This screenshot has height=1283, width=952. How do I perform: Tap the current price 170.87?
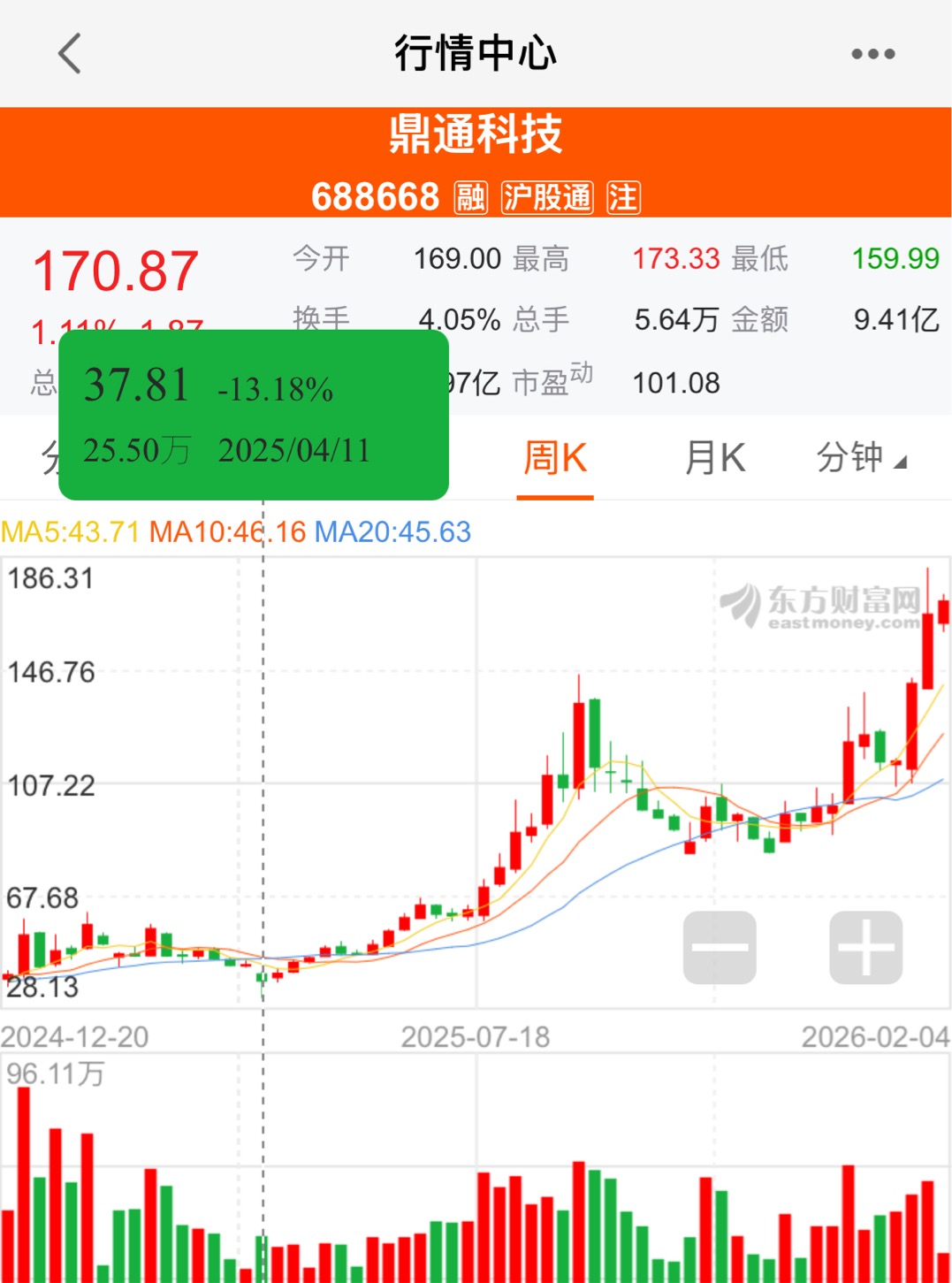(x=115, y=271)
